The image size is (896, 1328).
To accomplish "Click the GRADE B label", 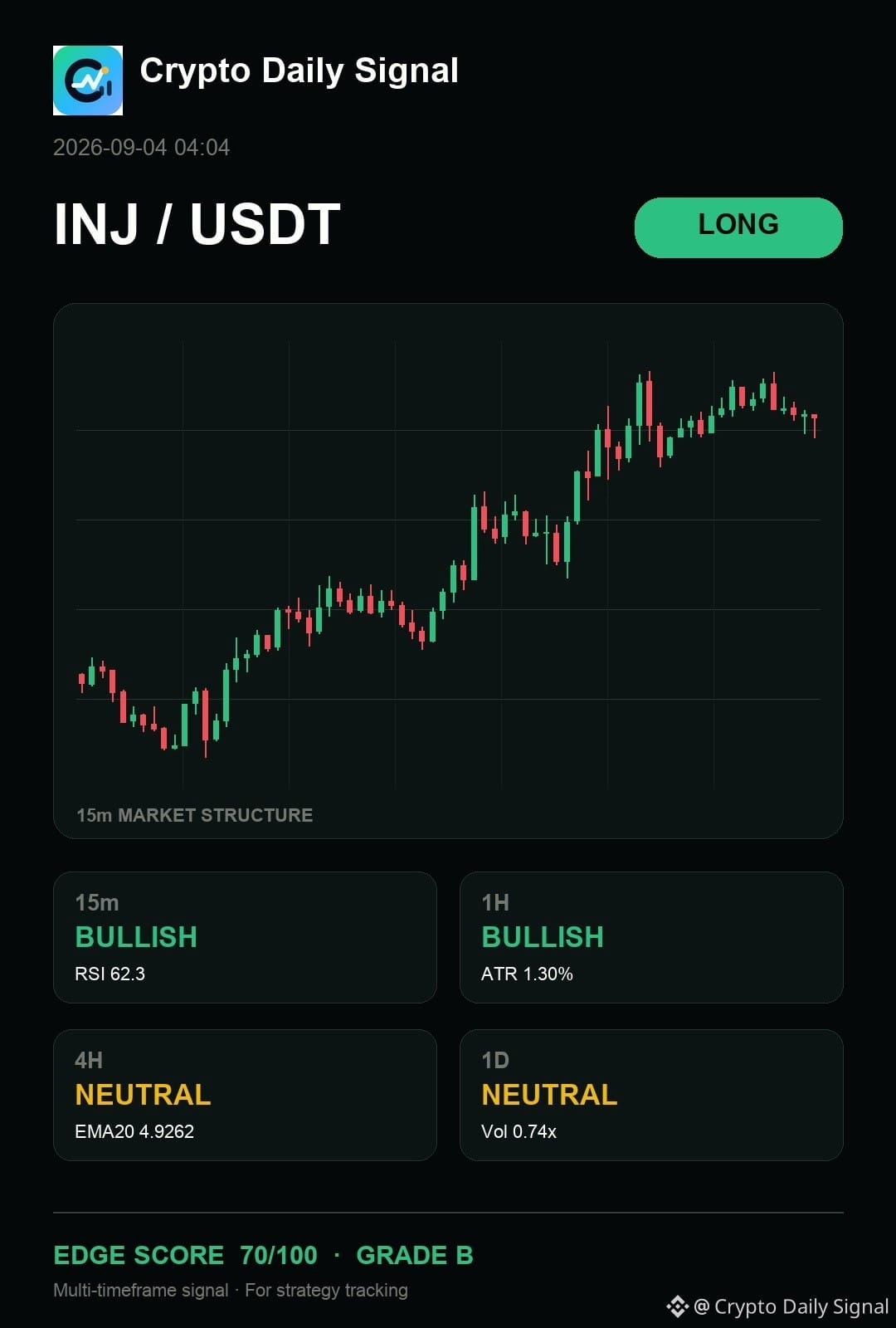I will pos(415,1255).
